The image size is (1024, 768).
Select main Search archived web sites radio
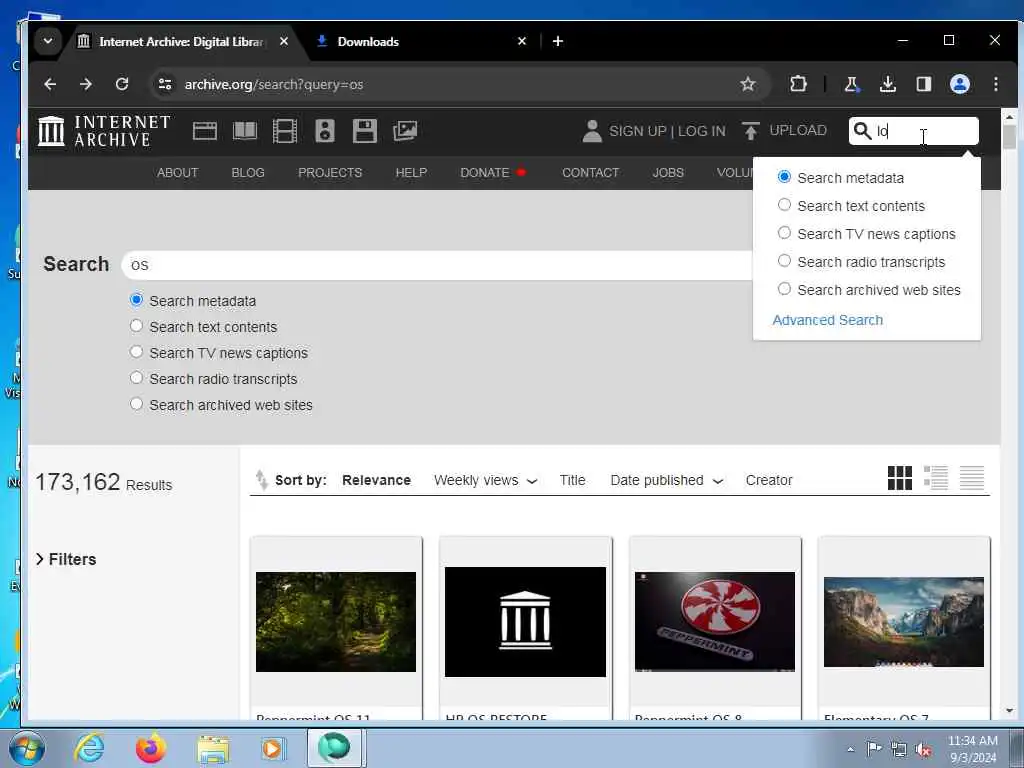(x=136, y=404)
